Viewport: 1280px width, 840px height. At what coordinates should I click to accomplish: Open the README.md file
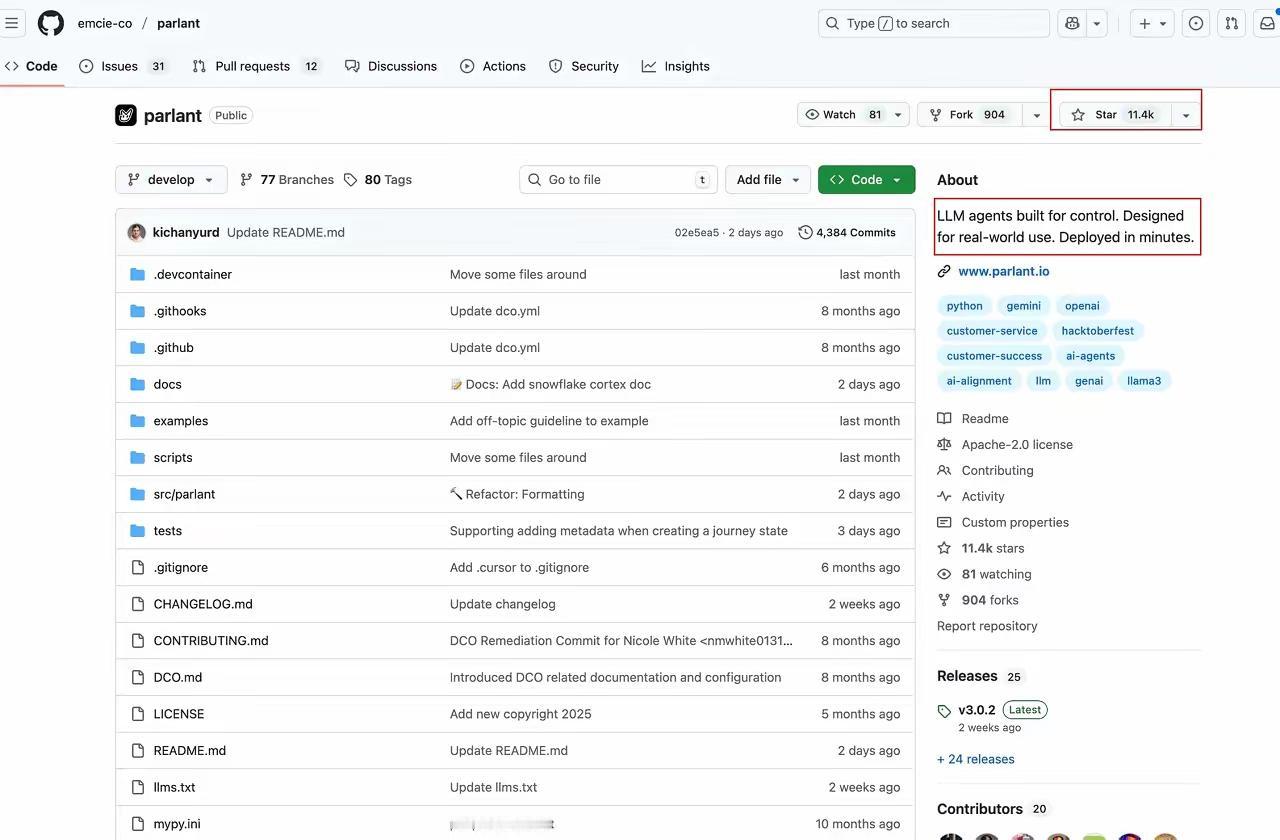tap(190, 751)
